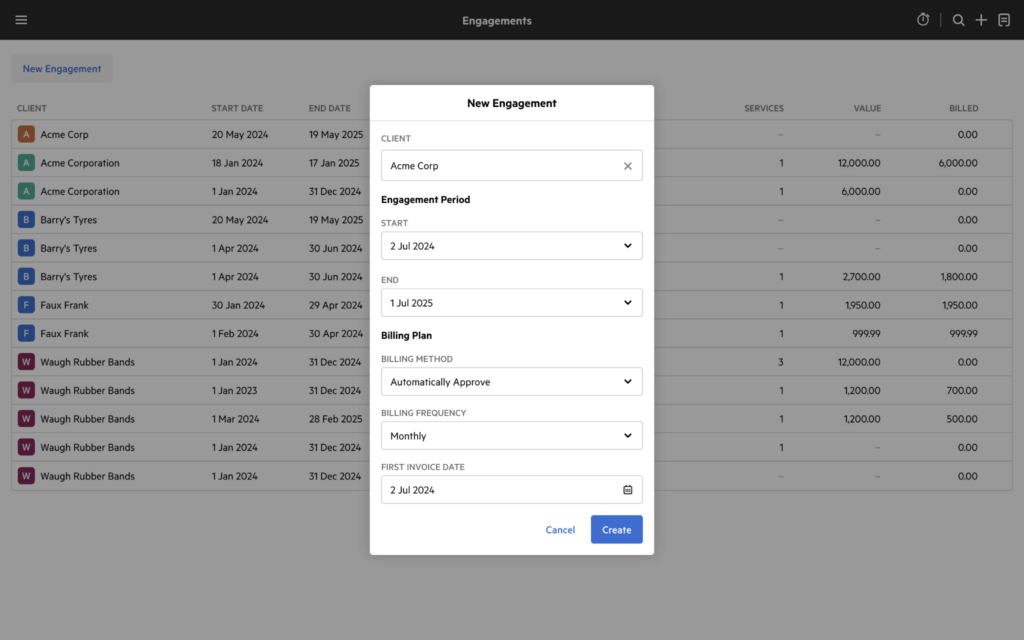Click the Faux Frank avatar with 30 Jan 2024 start
Screen dimensions: 1024x640
pos(26,305)
